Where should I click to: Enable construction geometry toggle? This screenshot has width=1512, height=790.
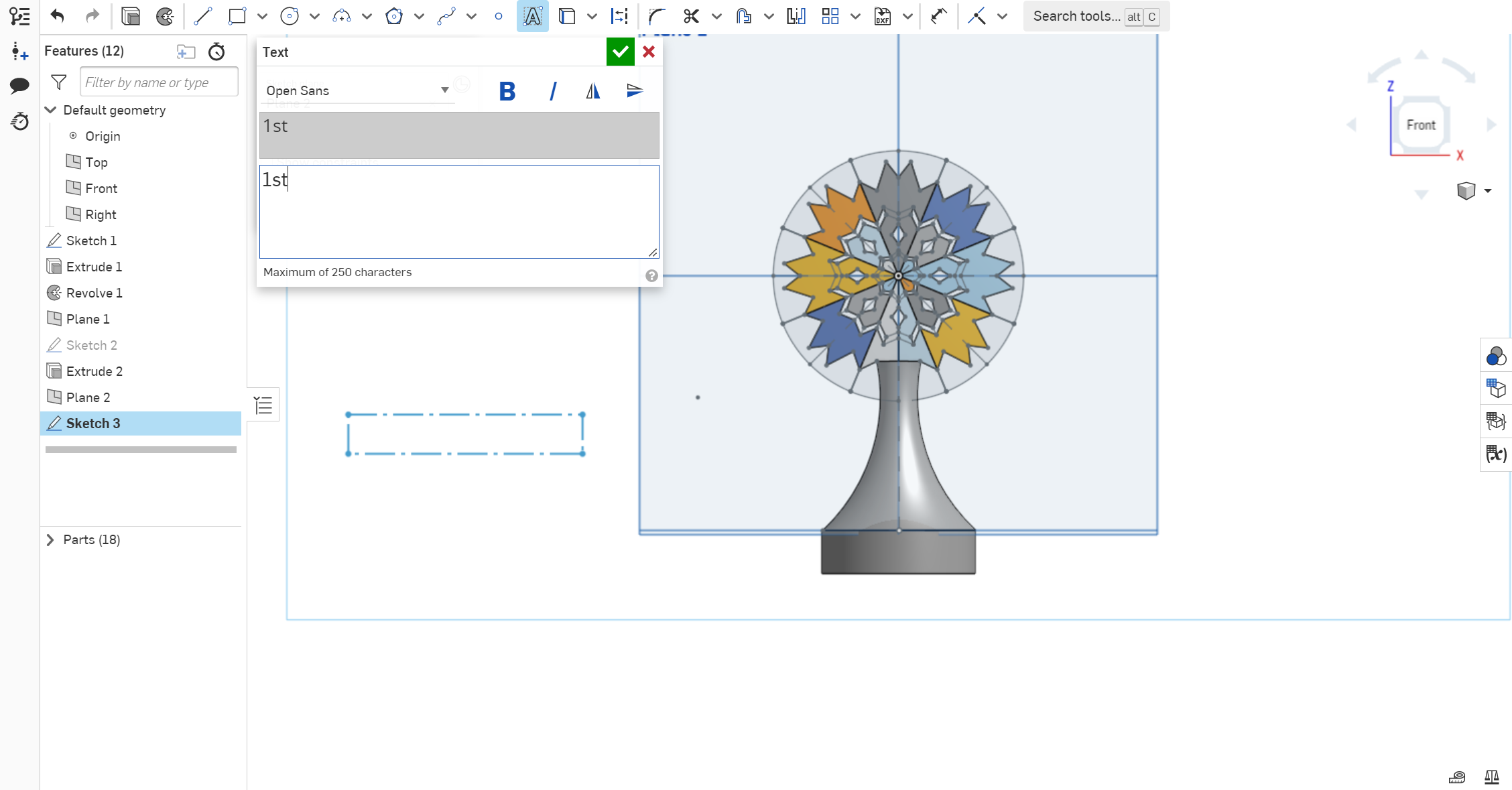tap(975, 16)
